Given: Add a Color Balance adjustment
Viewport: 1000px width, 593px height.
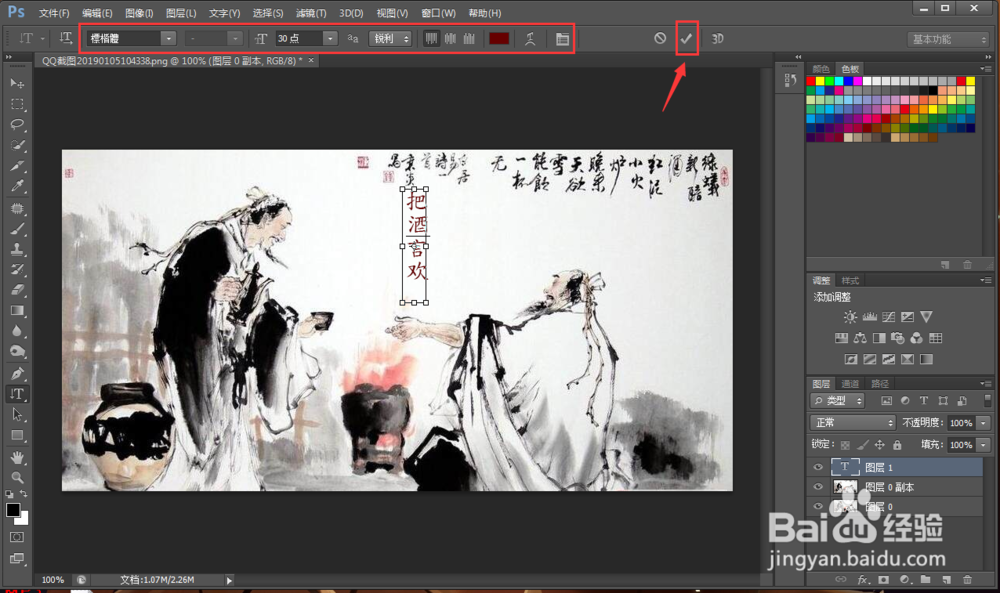Looking at the screenshot, I should 860,338.
